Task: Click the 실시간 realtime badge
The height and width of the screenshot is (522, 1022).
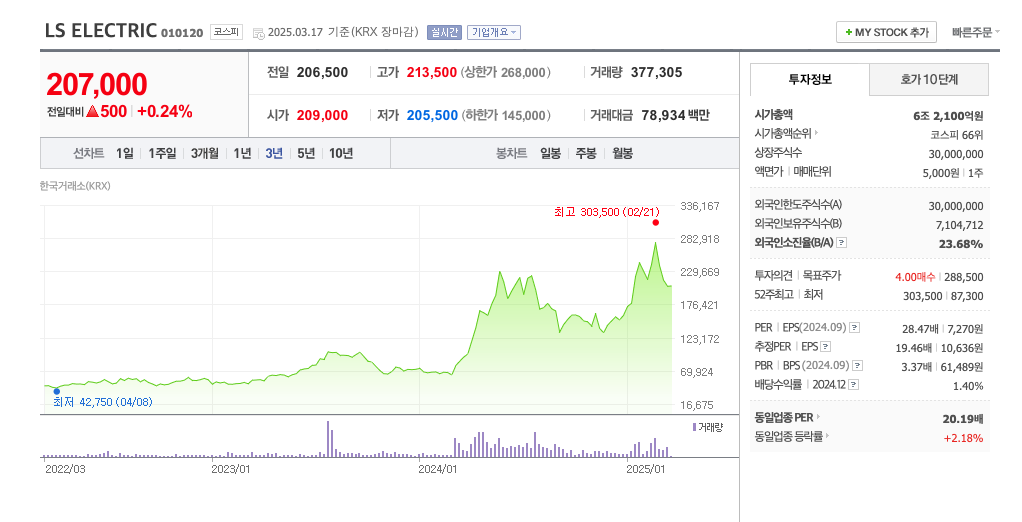Action: [444, 32]
